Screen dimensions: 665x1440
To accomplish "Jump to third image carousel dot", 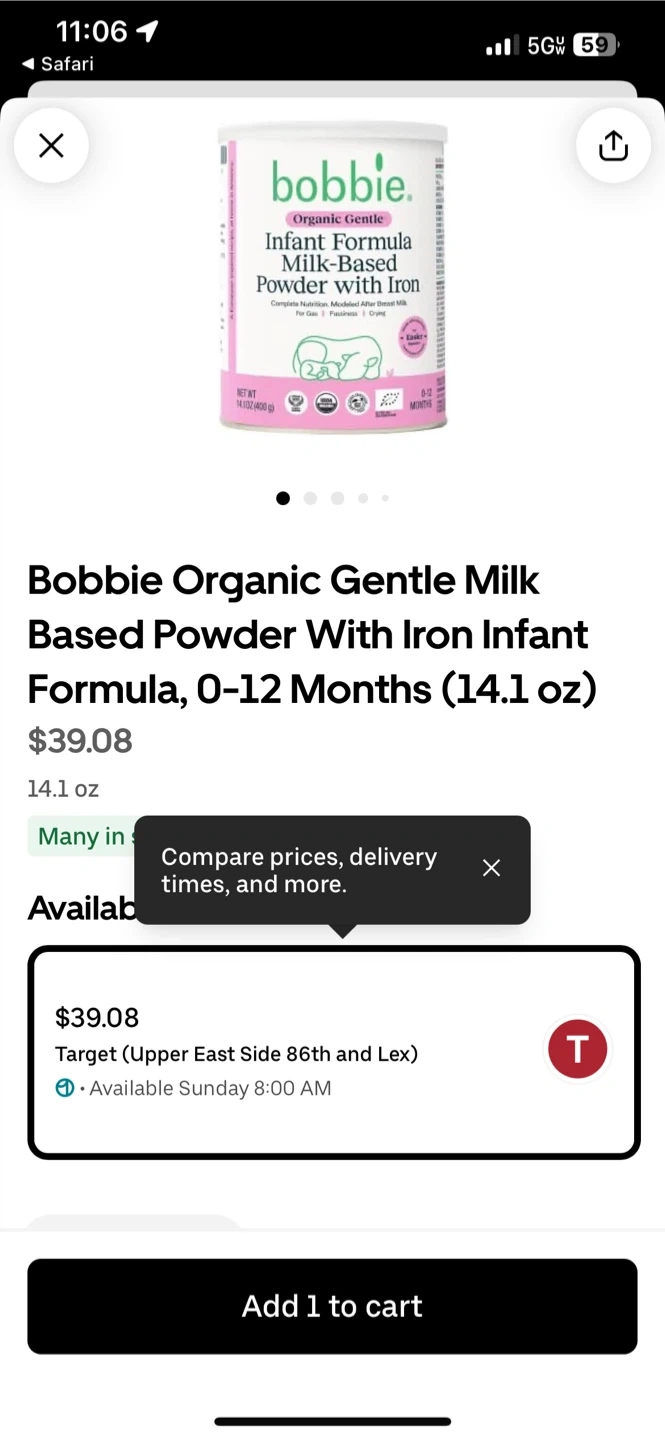I will click(x=337, y=498).
